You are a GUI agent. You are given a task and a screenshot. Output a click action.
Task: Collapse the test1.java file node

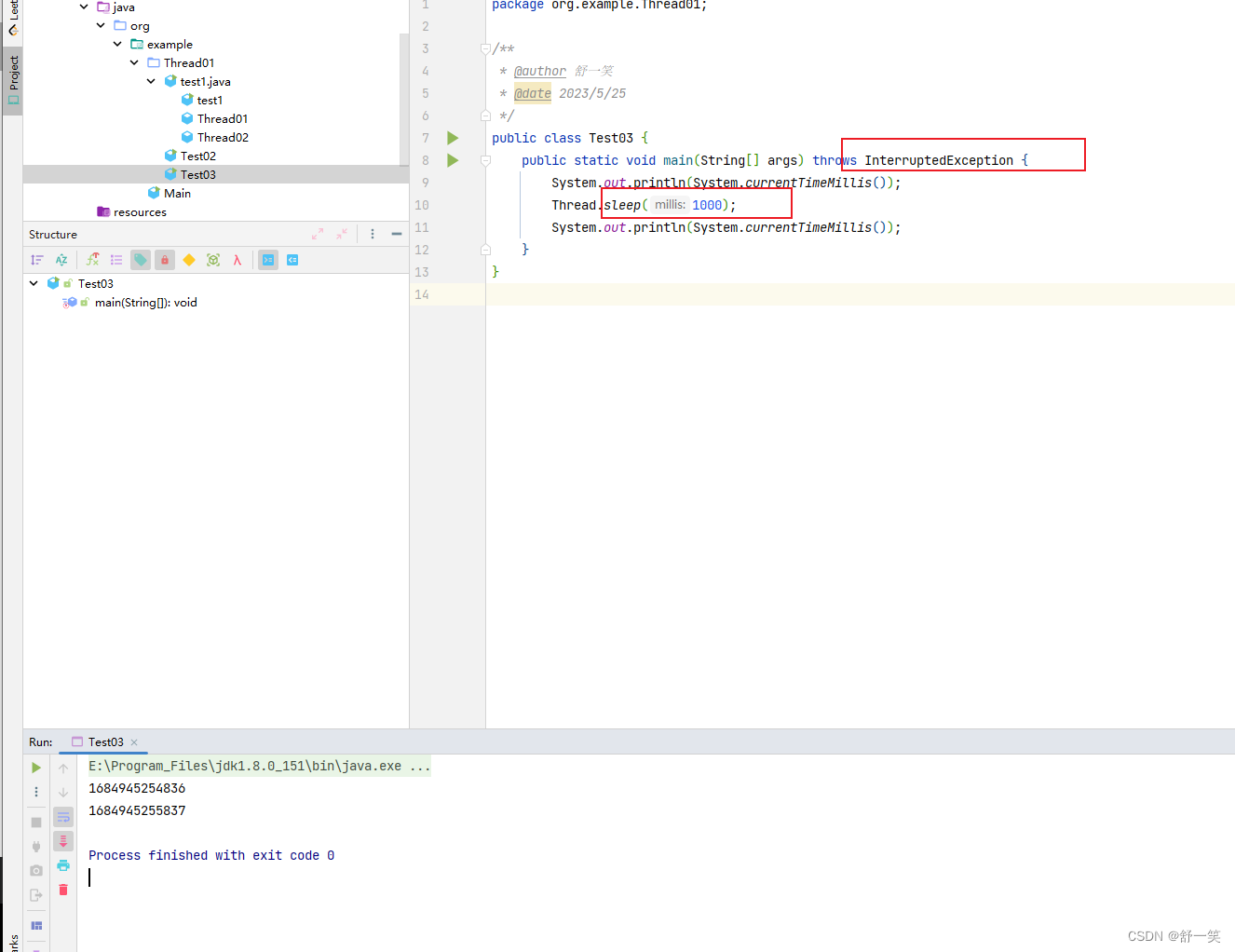pyautogui.click(x=151, y=81)
